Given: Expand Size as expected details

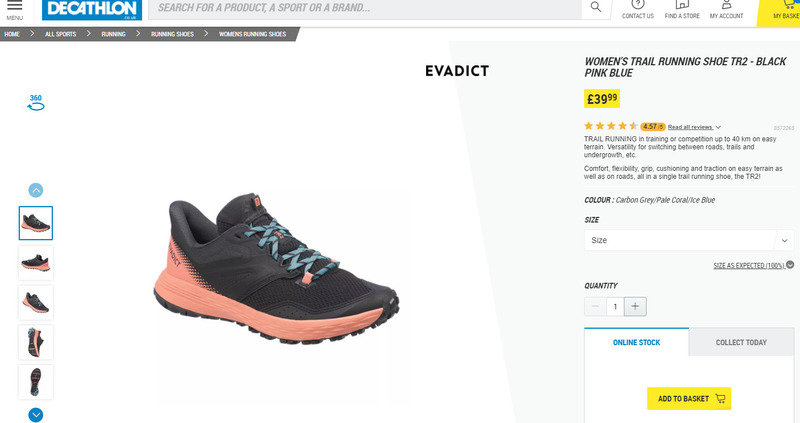Looking at the screenshot, I should (753, 265).
